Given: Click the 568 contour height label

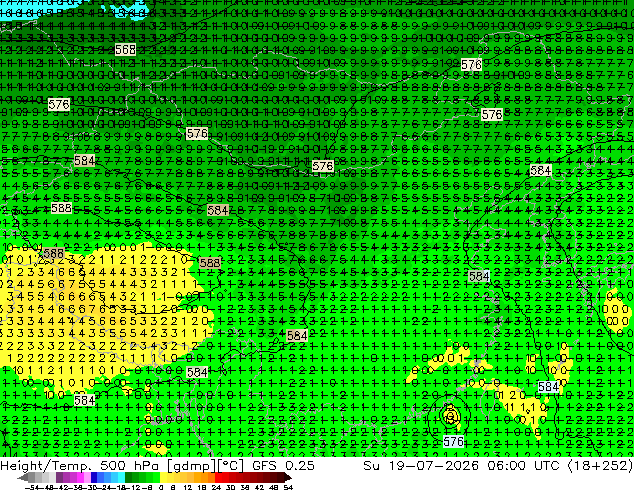Looking at the screenshot, I should pyautogui.click(x=125, y=50).
